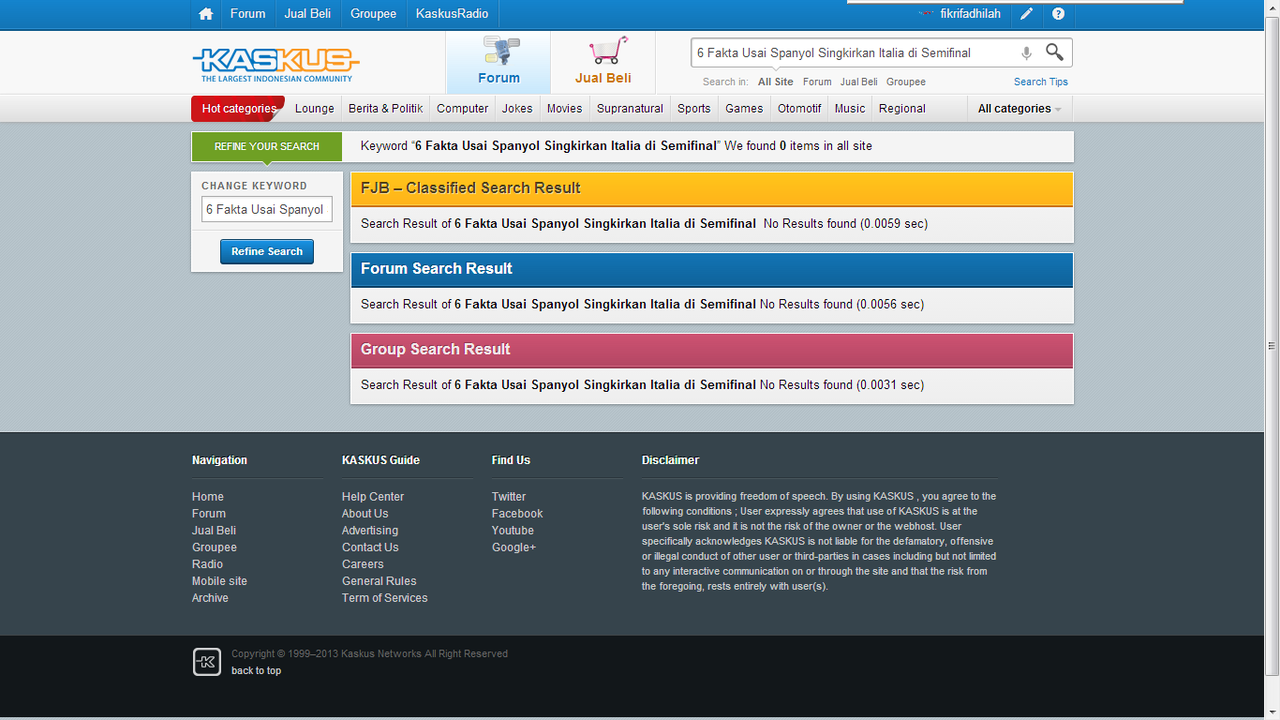
Task: Open the Facebook link in footer
Action: [x=517, y=514]
